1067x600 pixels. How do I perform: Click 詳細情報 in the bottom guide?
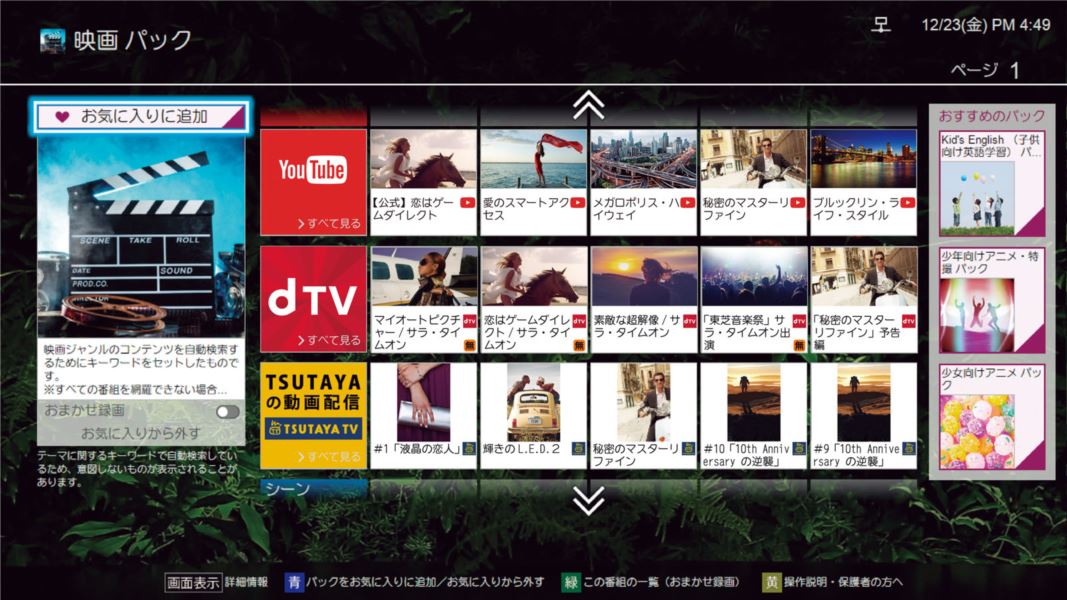246,582
